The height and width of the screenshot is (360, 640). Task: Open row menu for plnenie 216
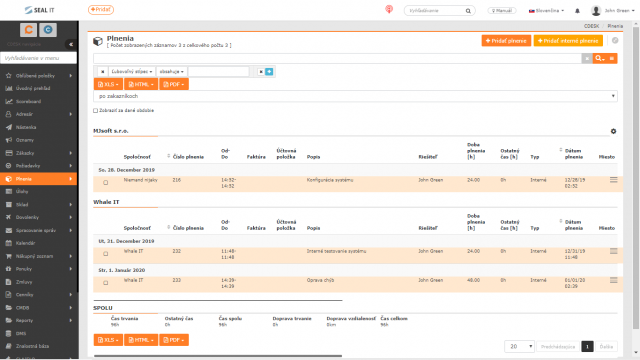(x=613, y=180)
